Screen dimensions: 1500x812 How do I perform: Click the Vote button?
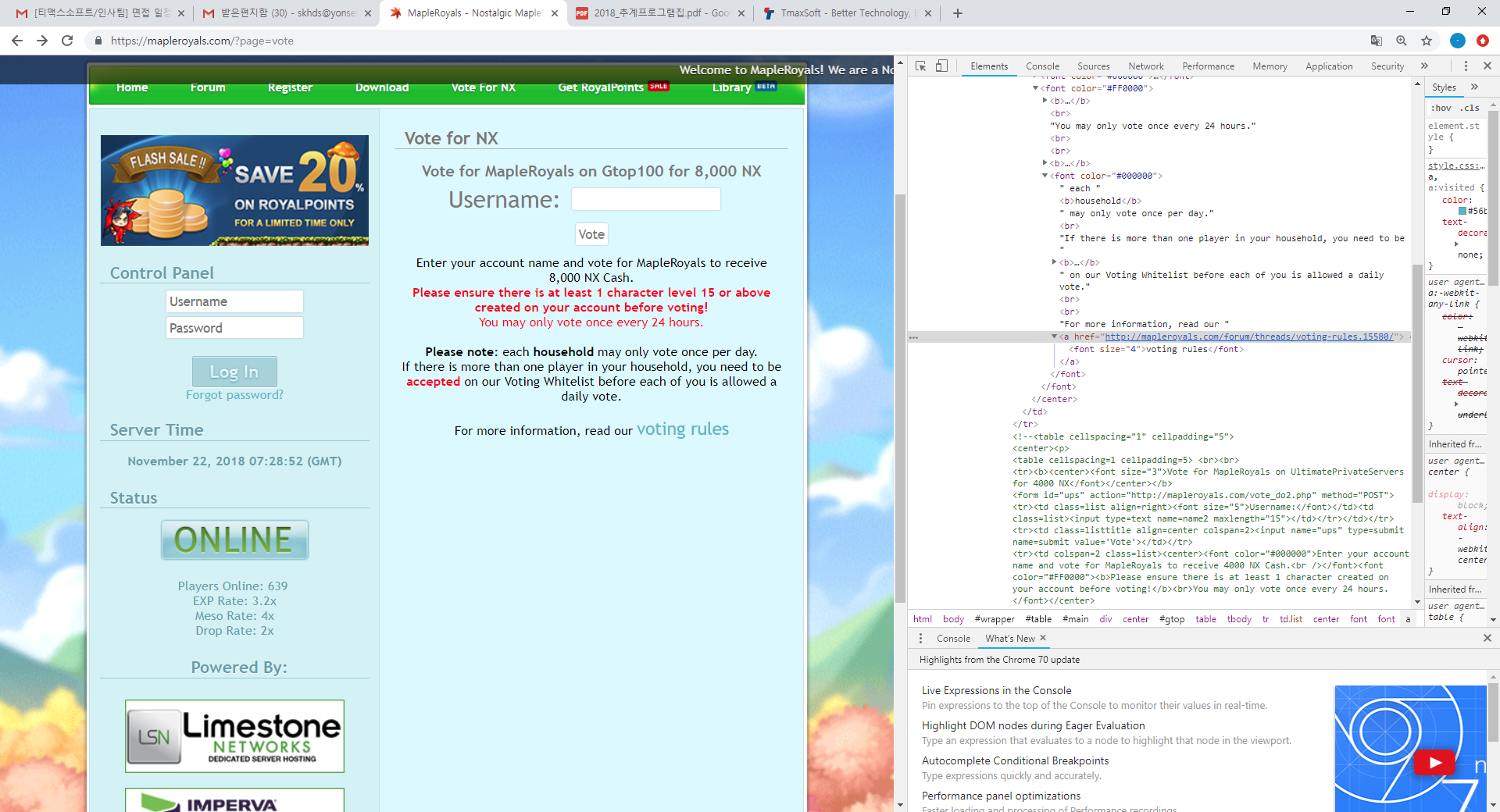tap(591, 234)
